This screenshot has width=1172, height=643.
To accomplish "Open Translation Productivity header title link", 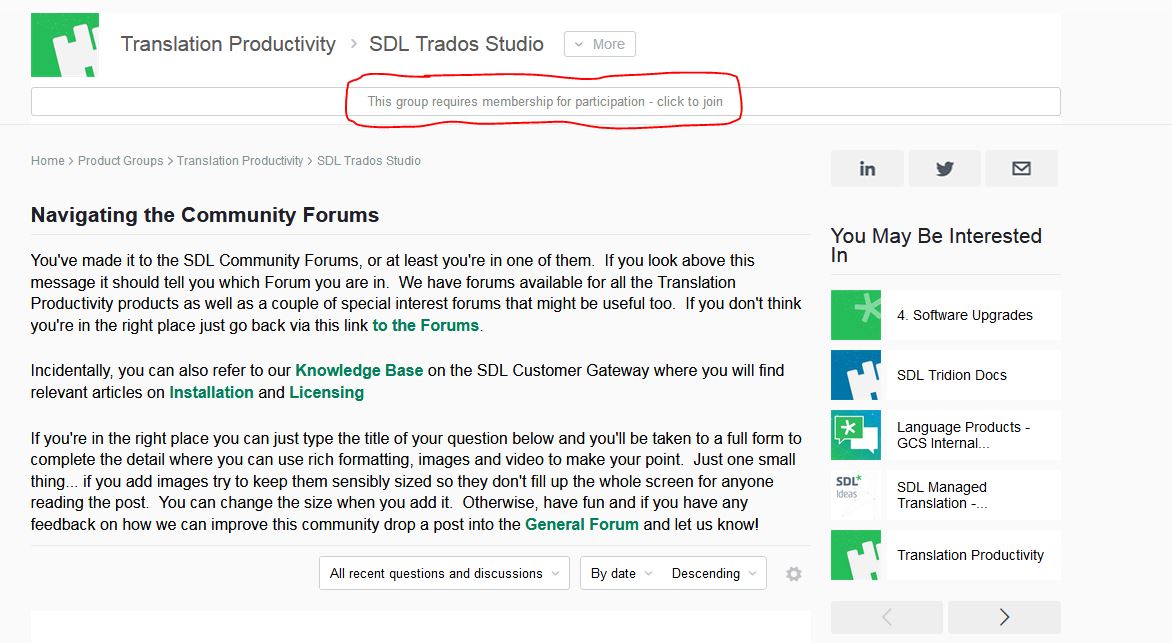I will 228,44.
